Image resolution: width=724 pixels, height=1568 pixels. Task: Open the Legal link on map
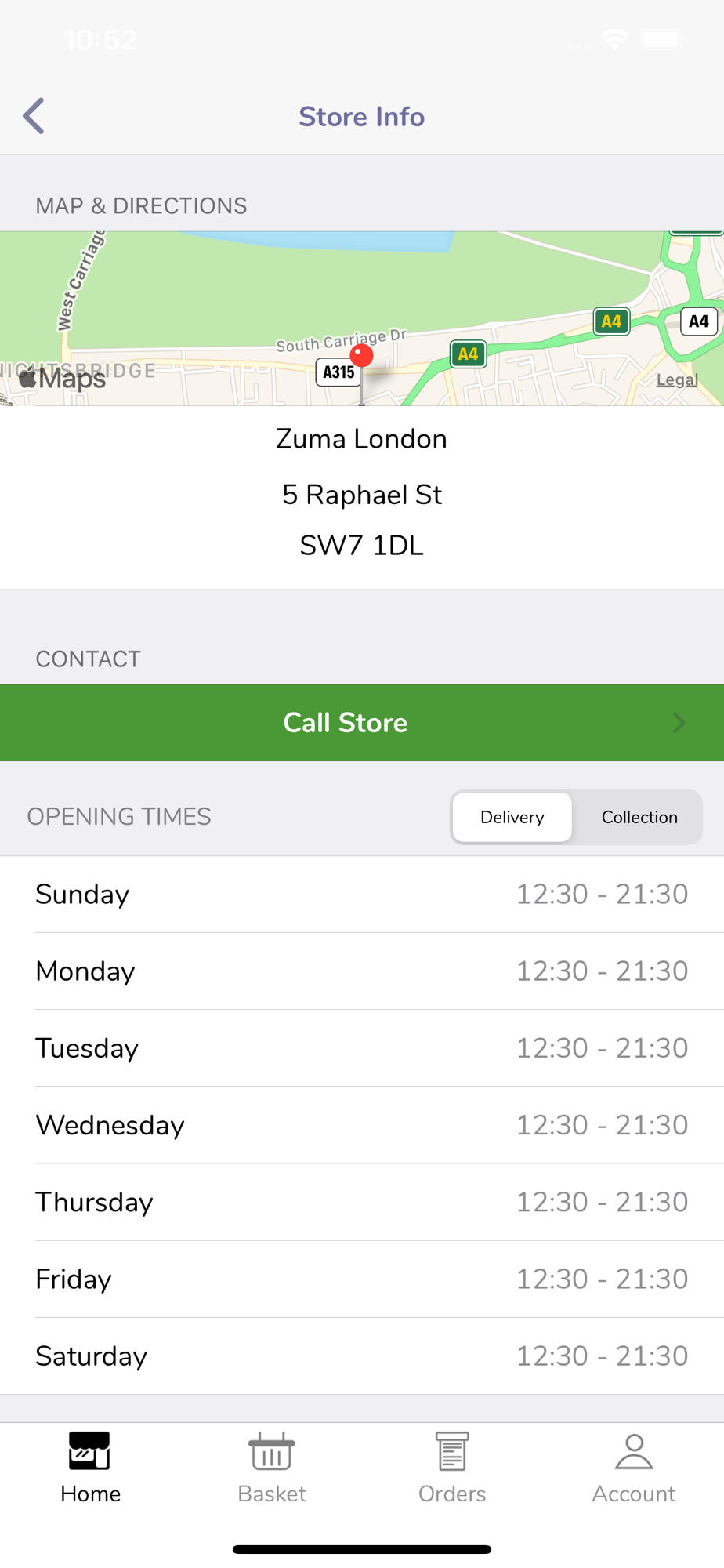coord(677,379)
